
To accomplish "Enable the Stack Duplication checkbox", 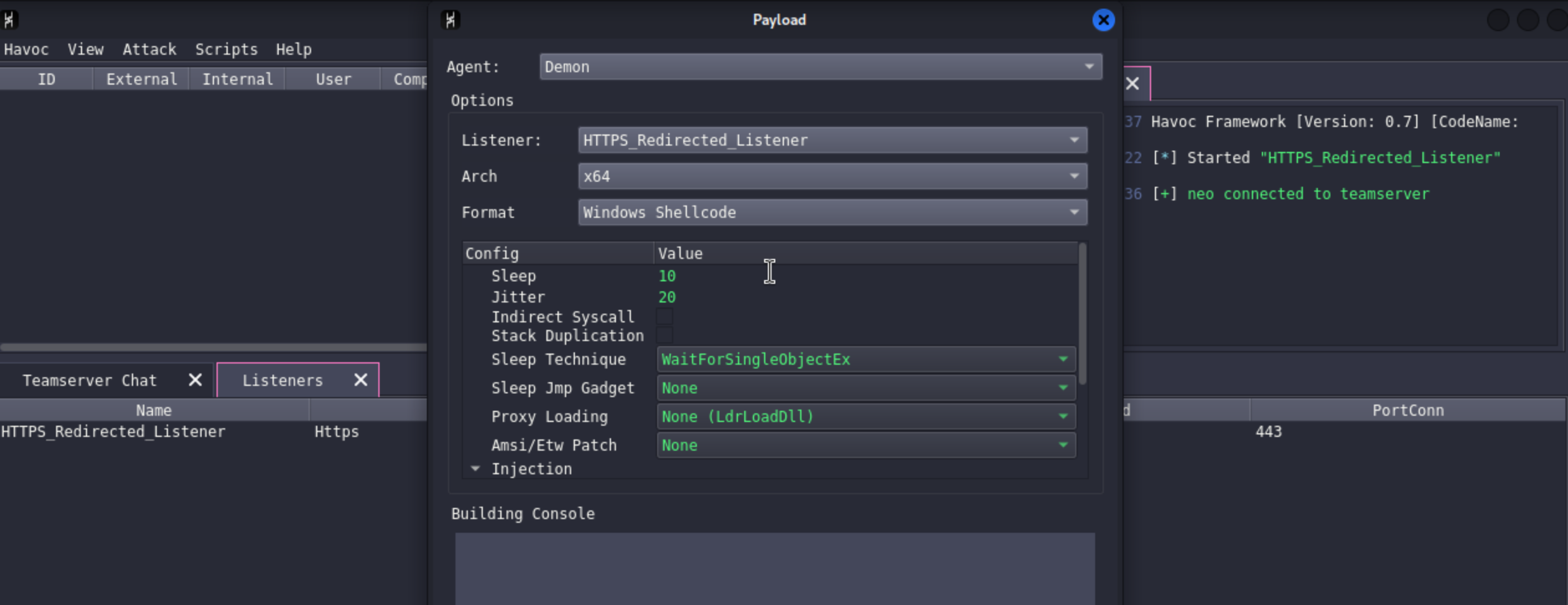I will coord(665,335).
